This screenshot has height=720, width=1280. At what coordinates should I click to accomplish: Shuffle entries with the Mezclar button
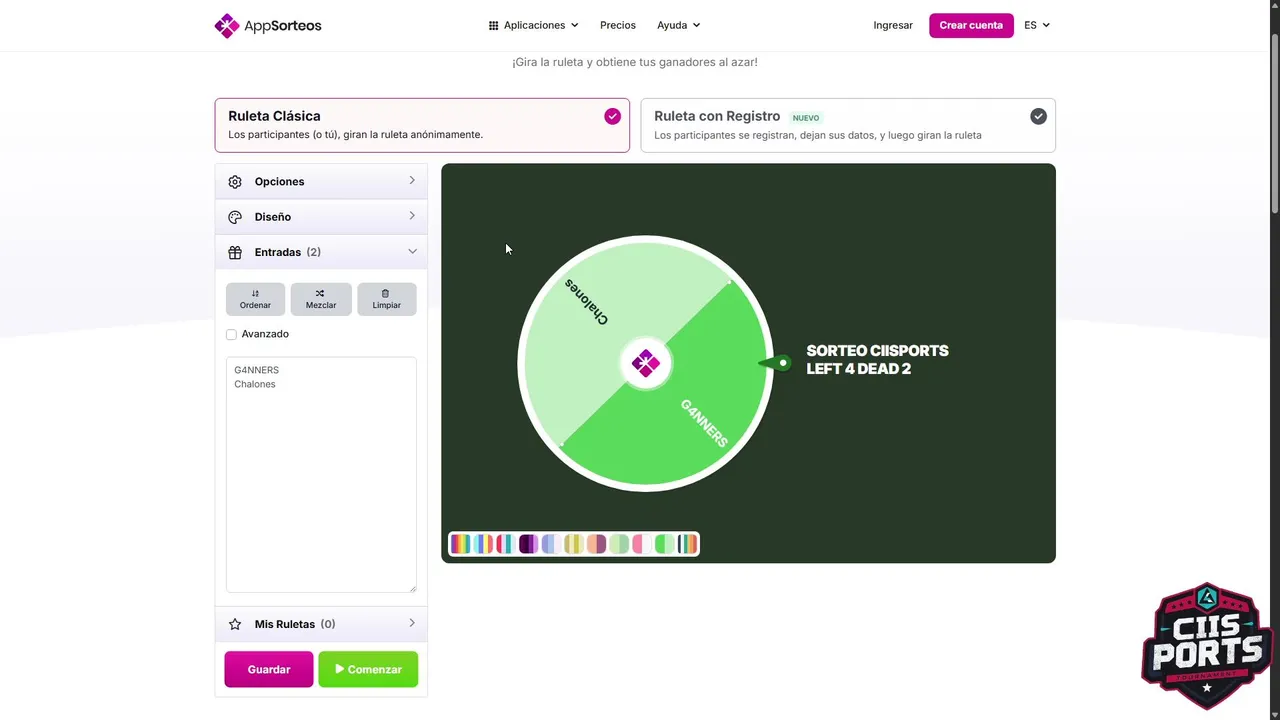click(321, 299)
